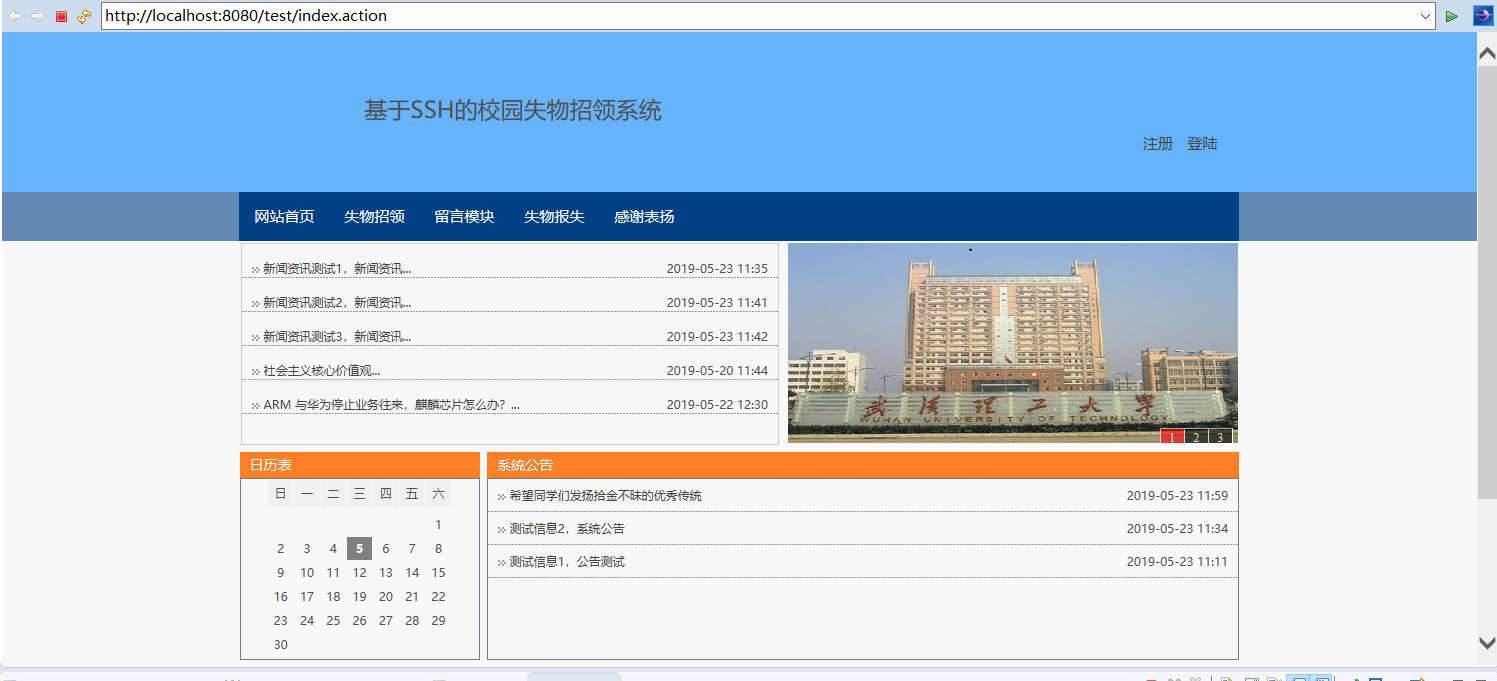Click the 日历表 panel header

pos(360,465)
